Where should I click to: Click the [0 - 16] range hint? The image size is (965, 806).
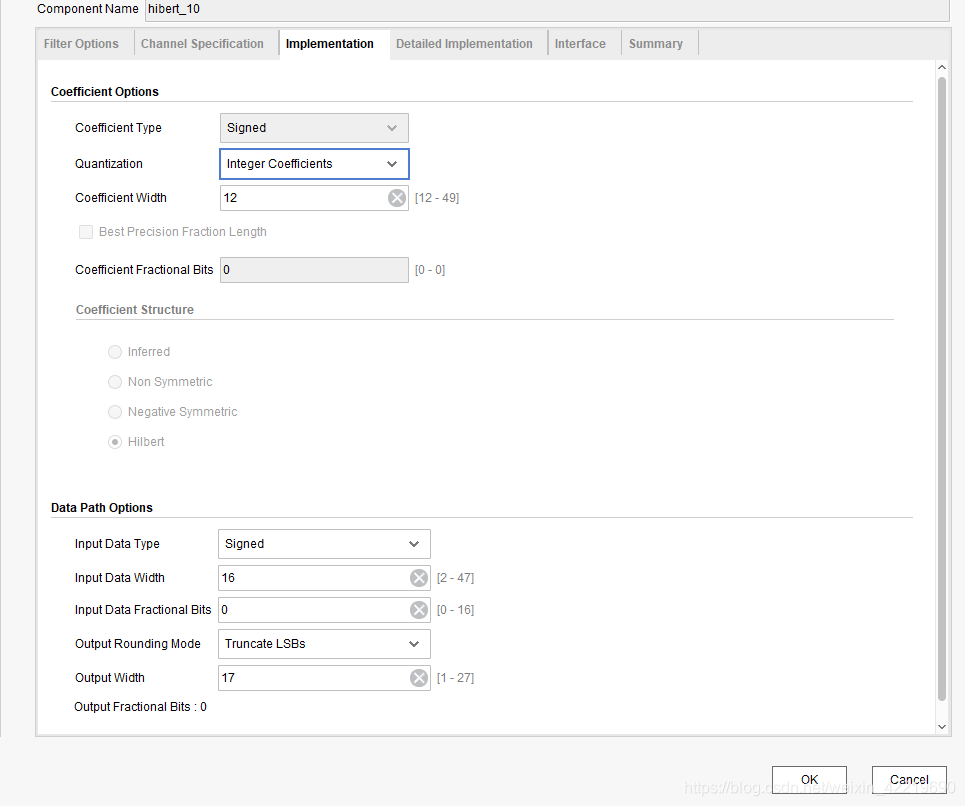[455, 610]
